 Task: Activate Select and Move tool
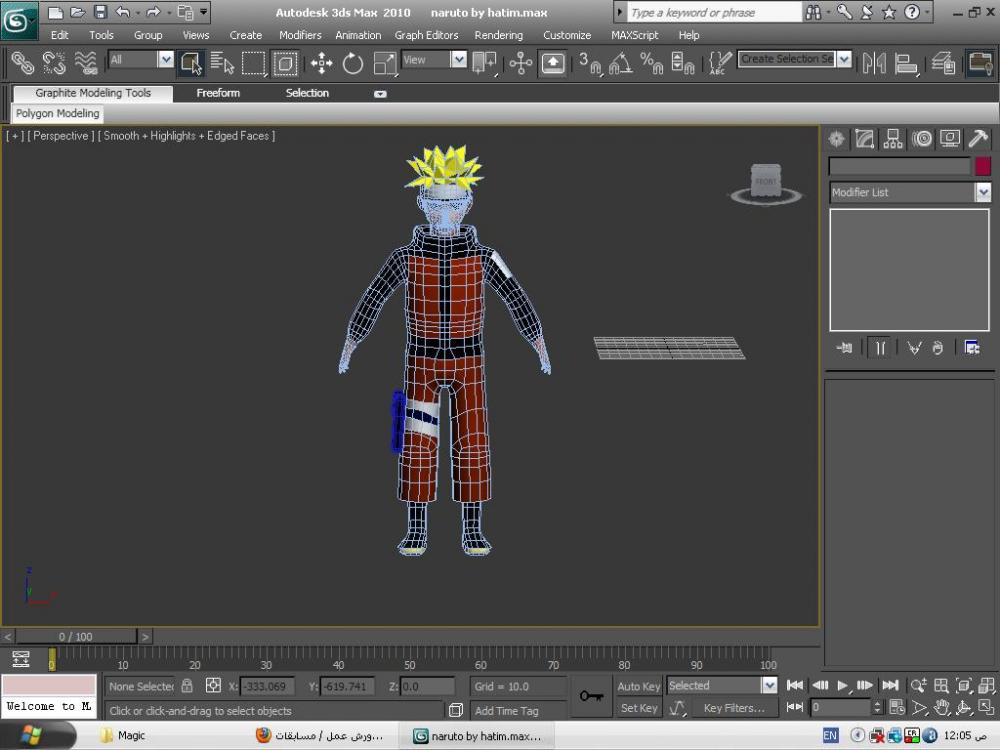click(x=321, y=62)
